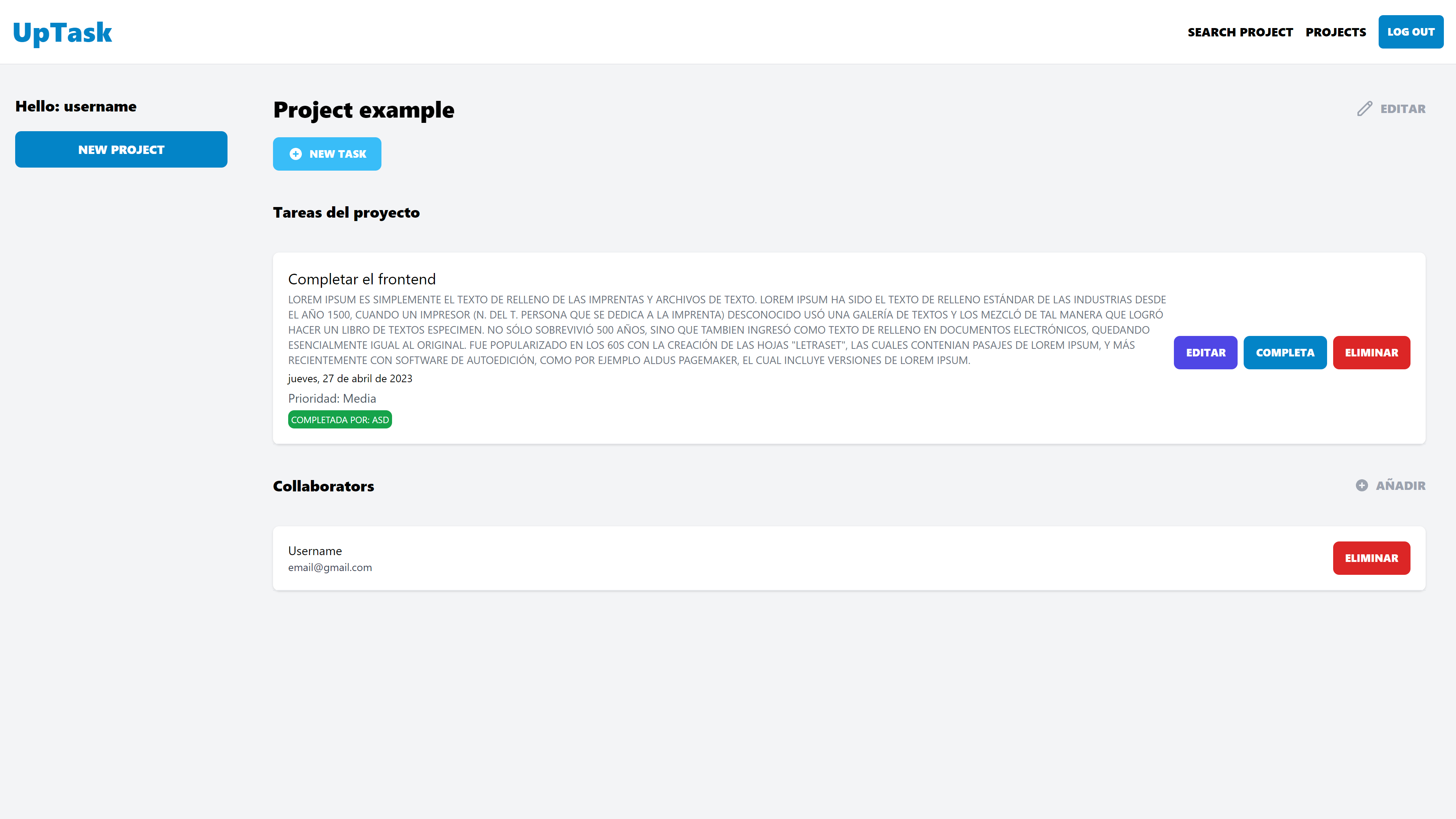
Task: Click the Project example heading
Action: (x=364, y=110)
